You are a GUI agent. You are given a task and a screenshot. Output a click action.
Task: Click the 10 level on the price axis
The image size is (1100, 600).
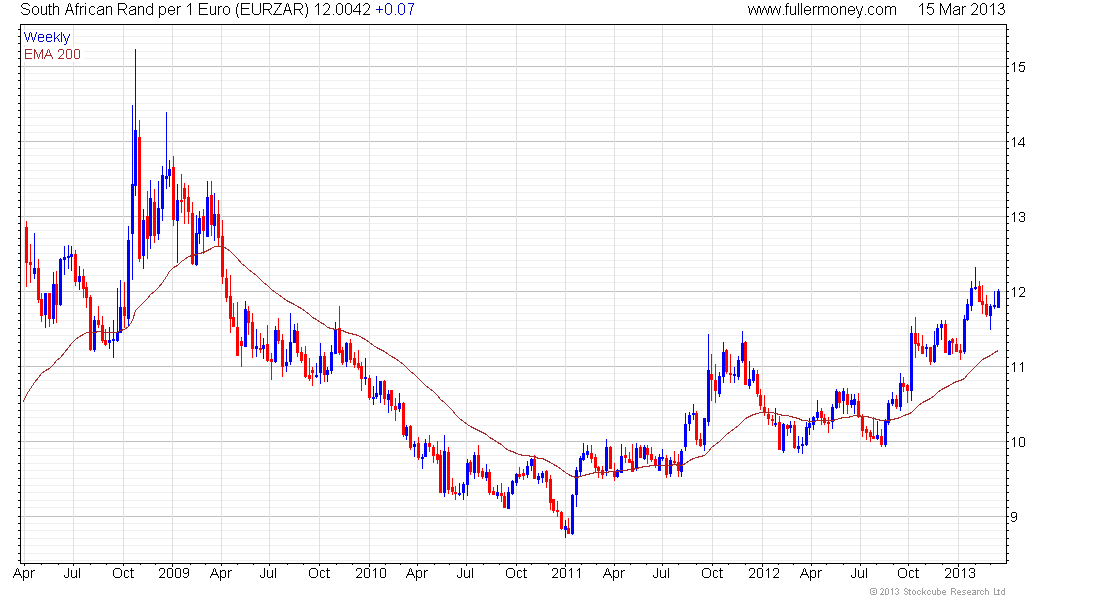coord(1017,442)
